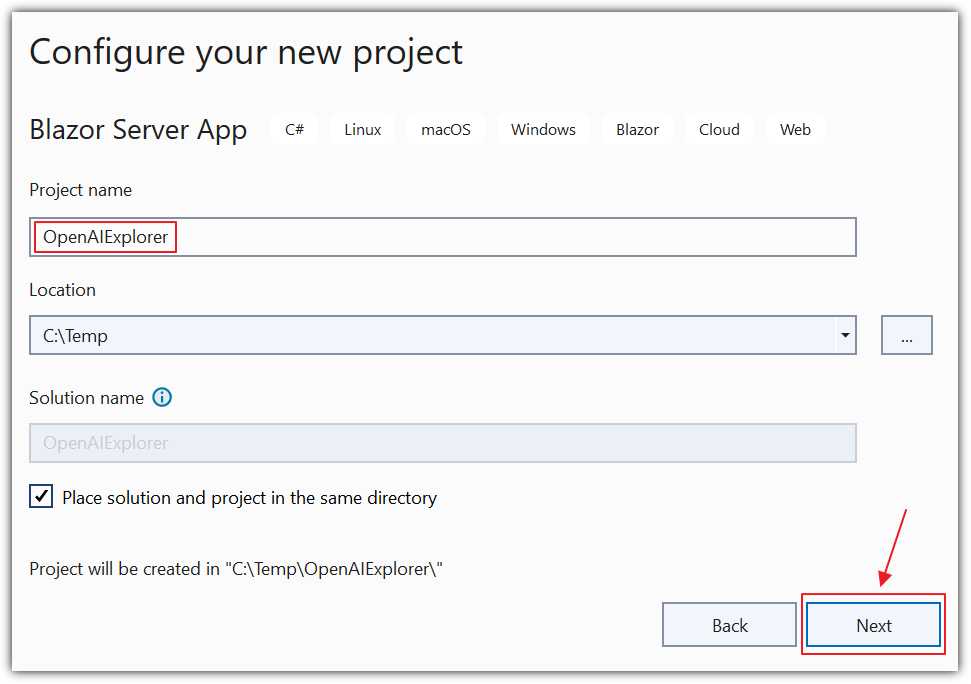The width and height of the screenshot is (971, 684).
Task: Uncheck place solution and project in same directory
Action: (x=41, y=496)
